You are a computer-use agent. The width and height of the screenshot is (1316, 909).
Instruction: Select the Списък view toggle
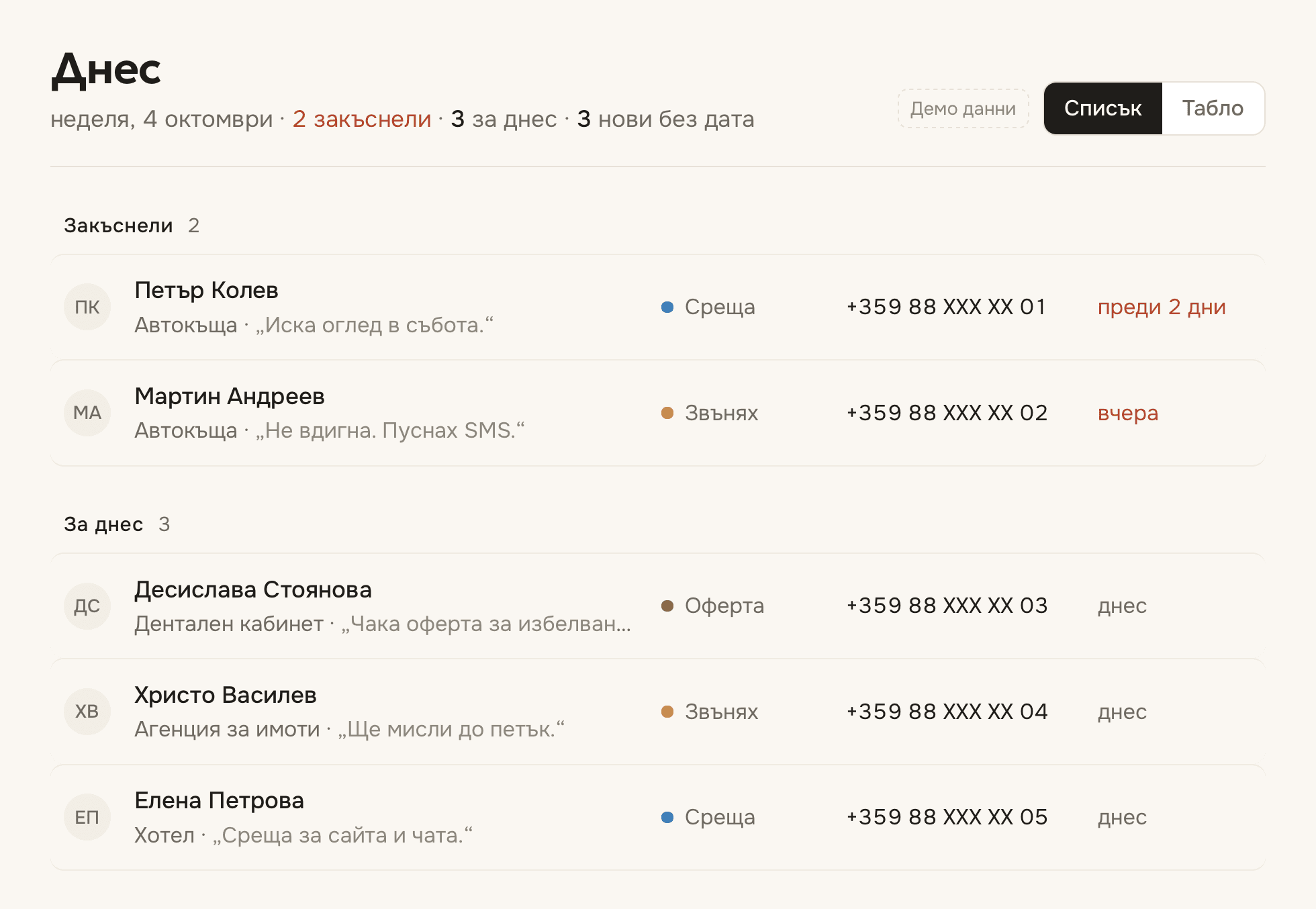[x=1103, y=108]
